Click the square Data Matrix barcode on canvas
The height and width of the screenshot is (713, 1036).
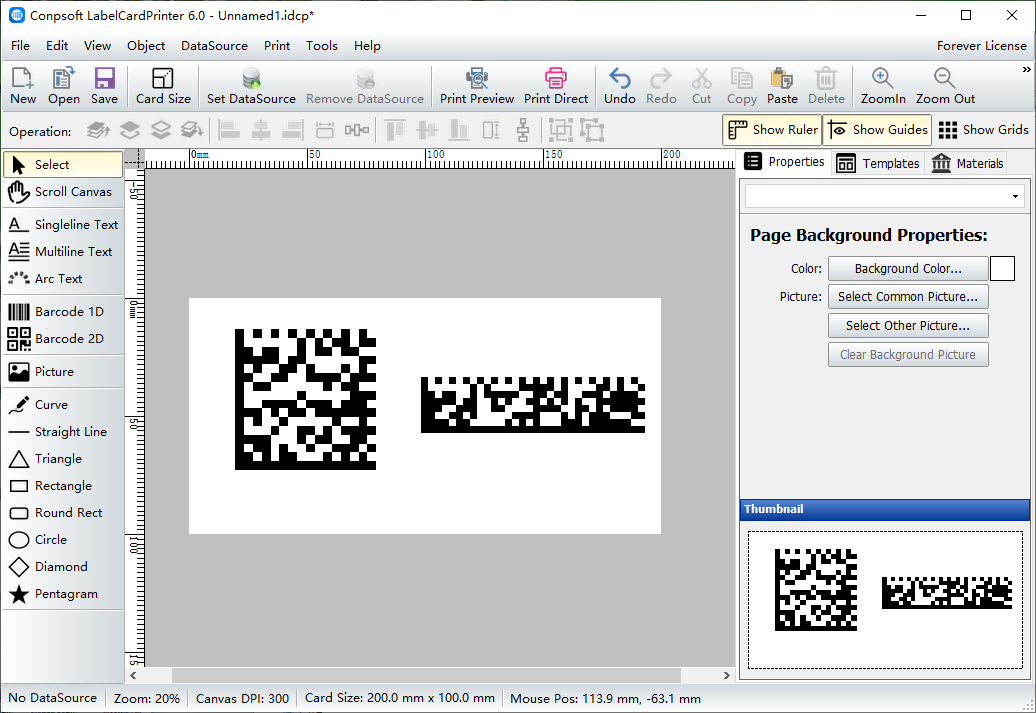click(x=305, y=399)
